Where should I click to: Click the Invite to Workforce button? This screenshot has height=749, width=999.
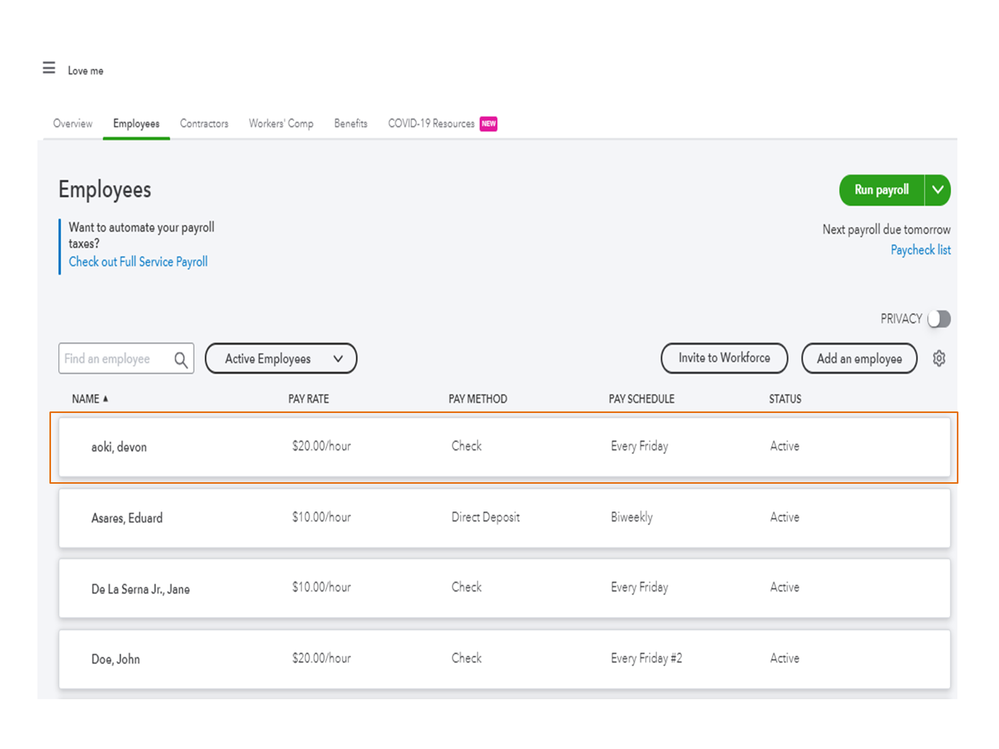click(724, 358)
